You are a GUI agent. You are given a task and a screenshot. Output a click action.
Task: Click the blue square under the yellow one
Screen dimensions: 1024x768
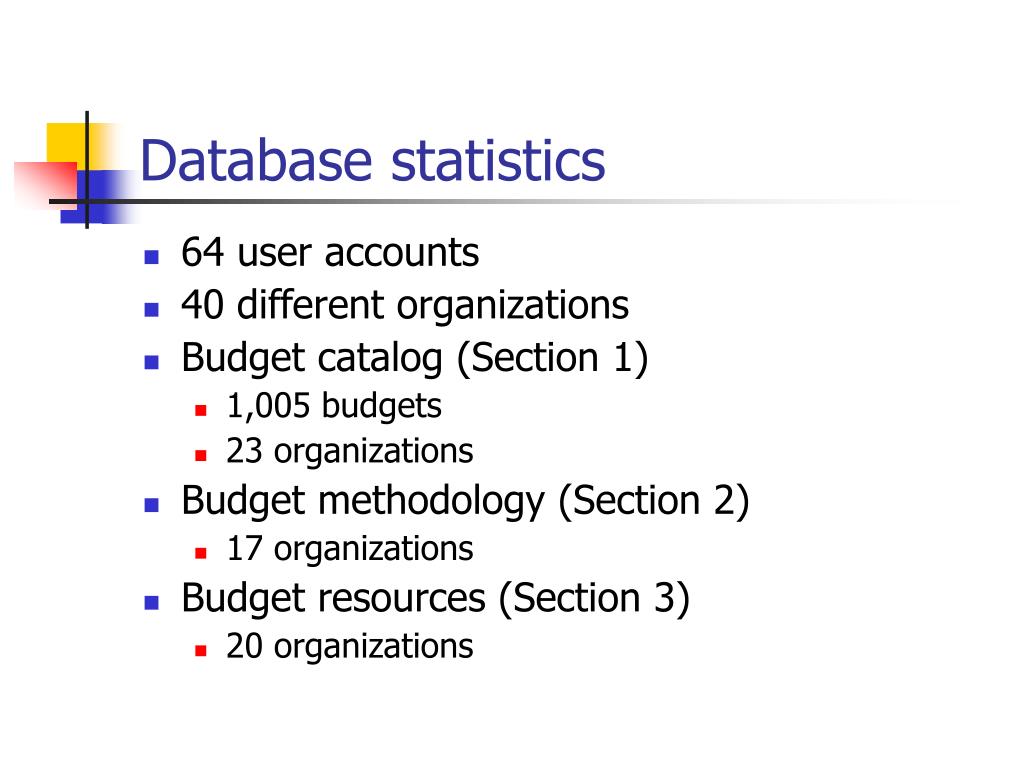tap(98, 197)
